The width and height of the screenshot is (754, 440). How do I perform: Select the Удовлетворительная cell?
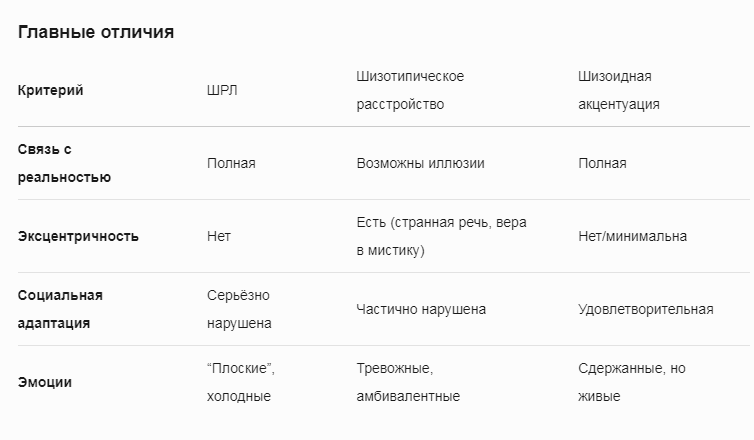(x=646, y=309)
